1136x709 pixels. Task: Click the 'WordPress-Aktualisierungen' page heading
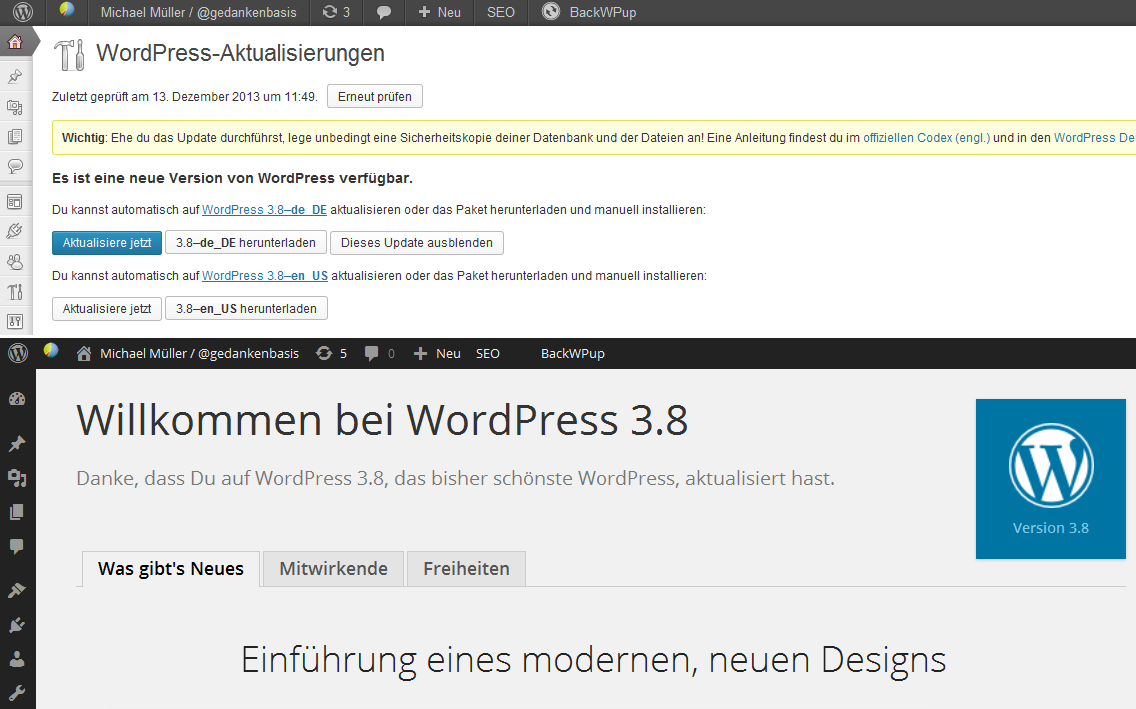coord(241,53)
